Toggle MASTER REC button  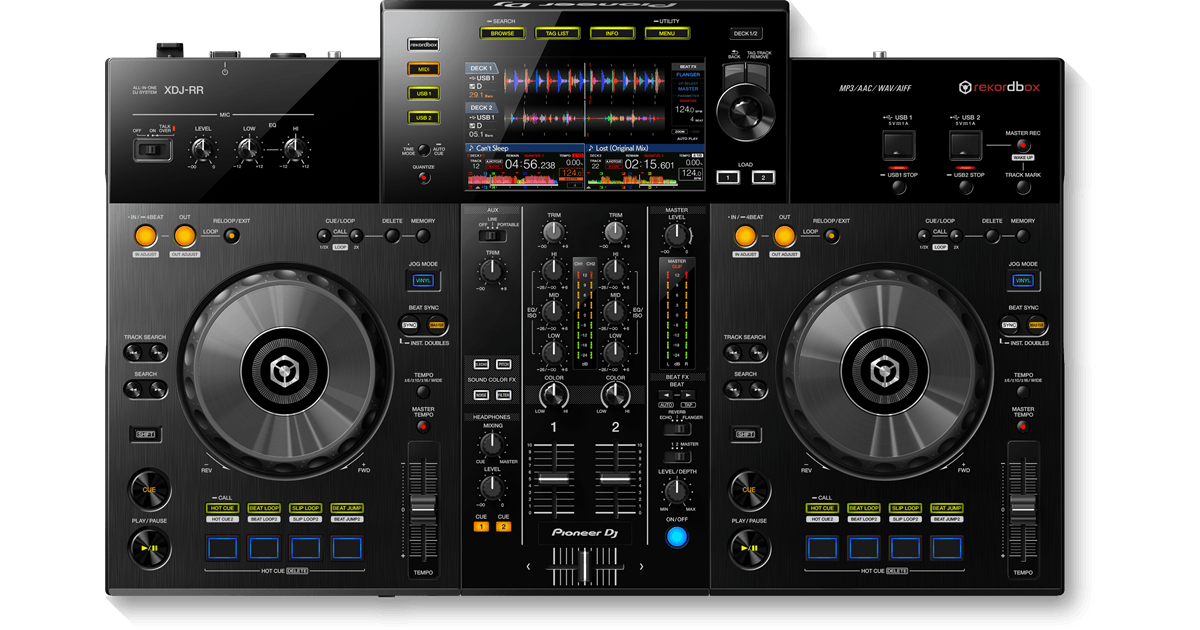1022,146
